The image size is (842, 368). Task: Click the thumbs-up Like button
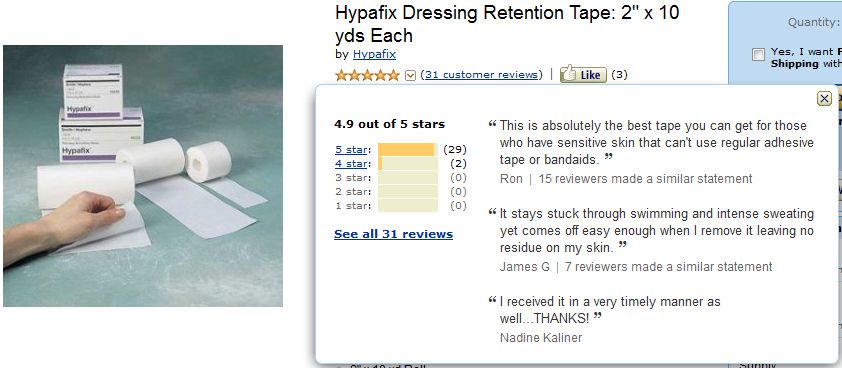[x=583, y=74]
